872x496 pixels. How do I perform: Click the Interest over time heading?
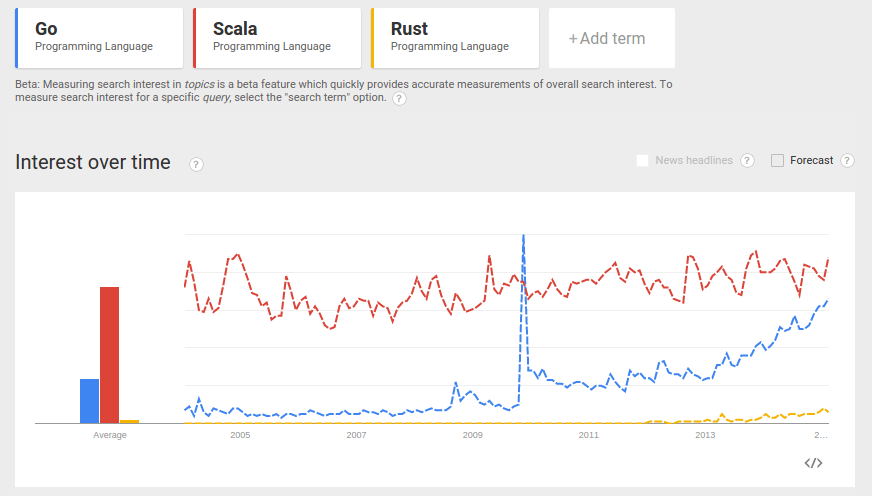point(93,162)
